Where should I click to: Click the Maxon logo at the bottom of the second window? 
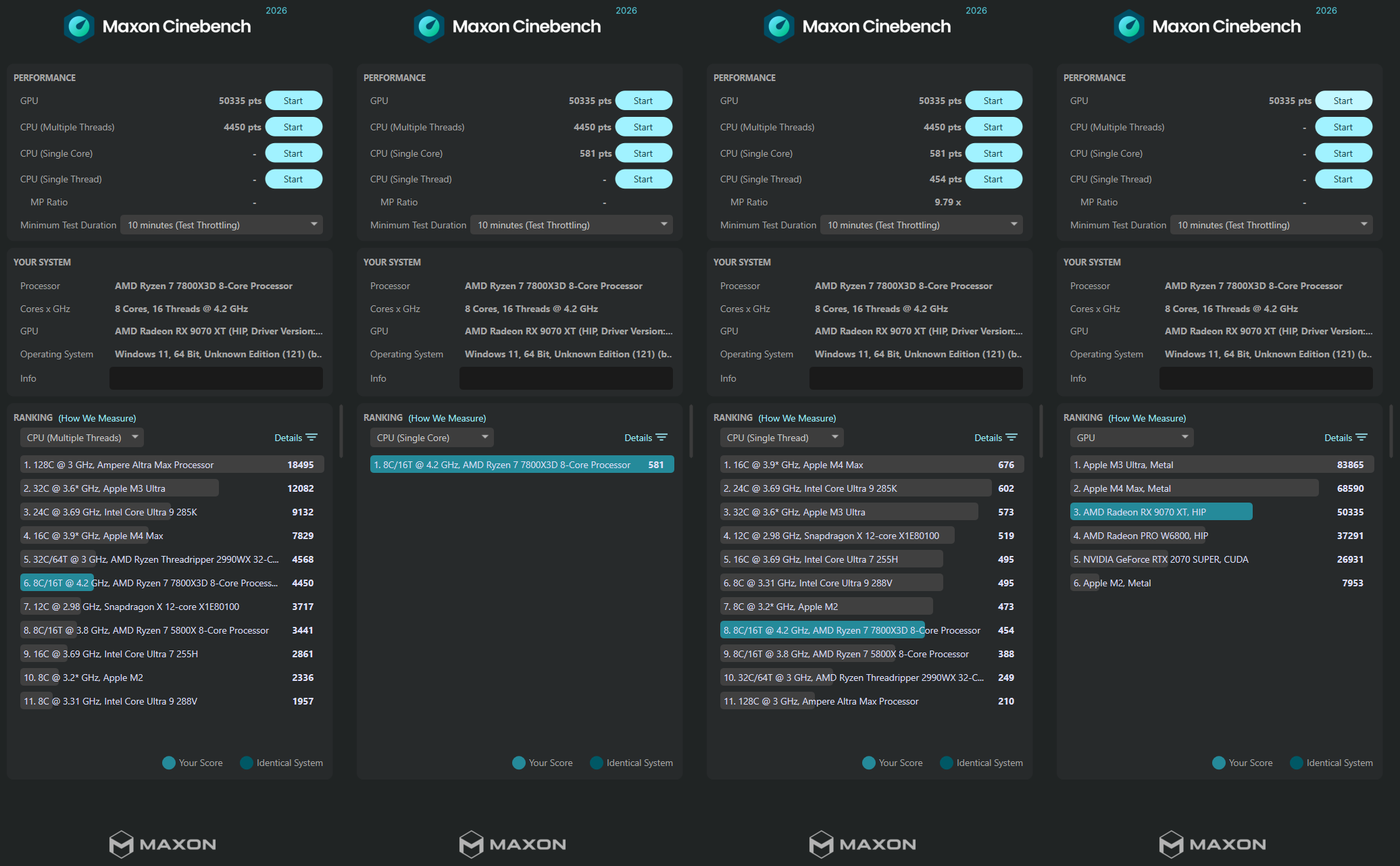coord(513,844)
